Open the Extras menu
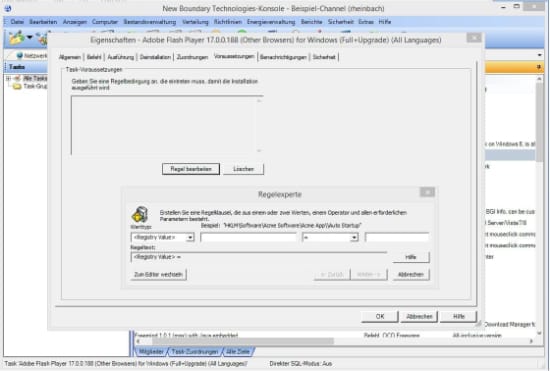The image size is (550, 371). tap(365, 22)
